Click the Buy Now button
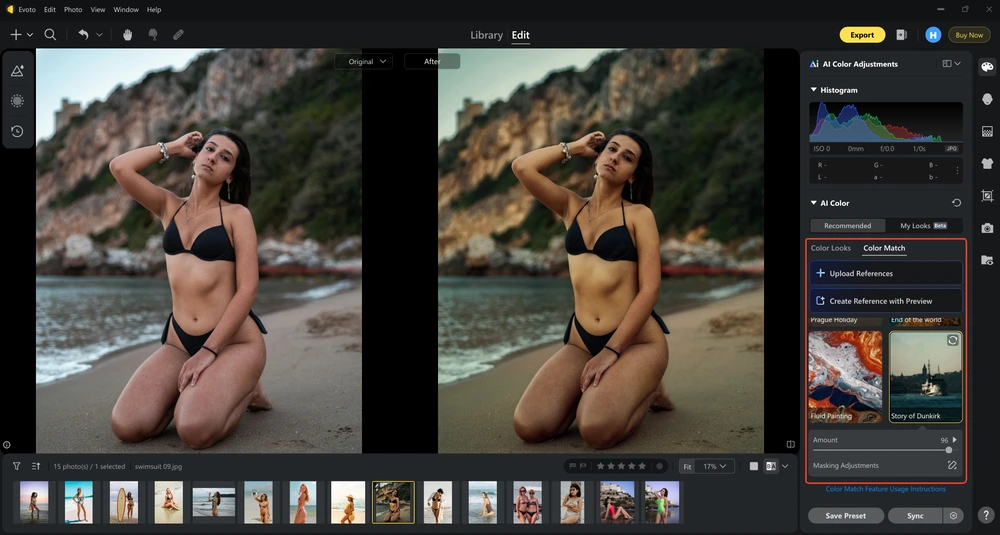This screenshot has width=1000, height=535. pyautogui.click(x=969, y=35)
